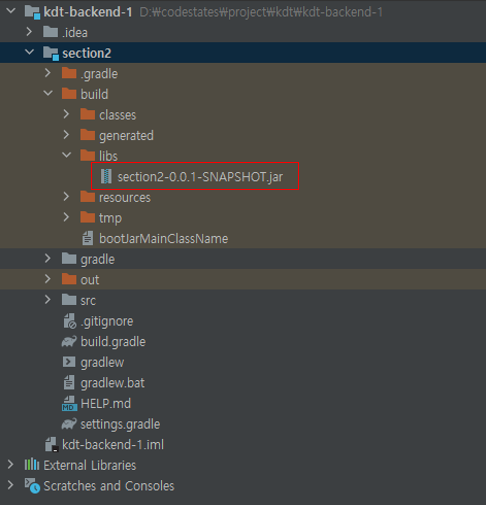Select the kdt-backend-1.iml file name
486x505 pixels.
tap(113, 445)
